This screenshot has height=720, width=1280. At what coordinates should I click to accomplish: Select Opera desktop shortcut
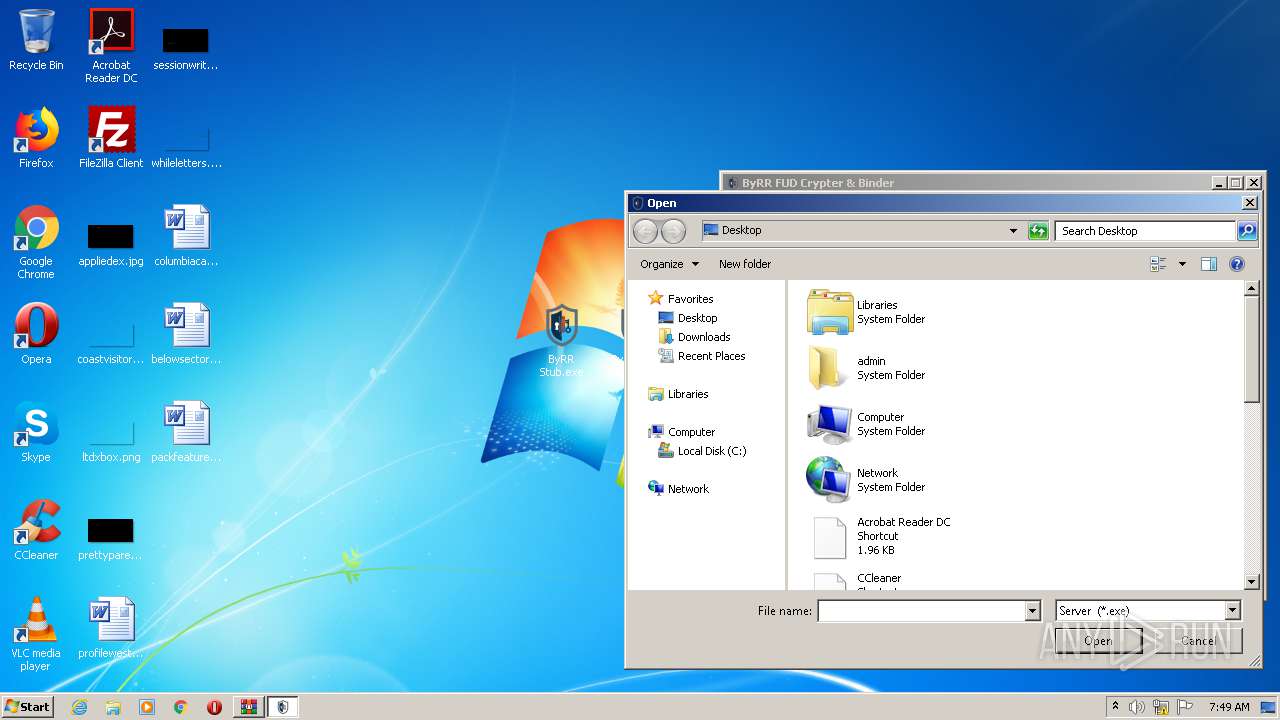coord(36,334)
